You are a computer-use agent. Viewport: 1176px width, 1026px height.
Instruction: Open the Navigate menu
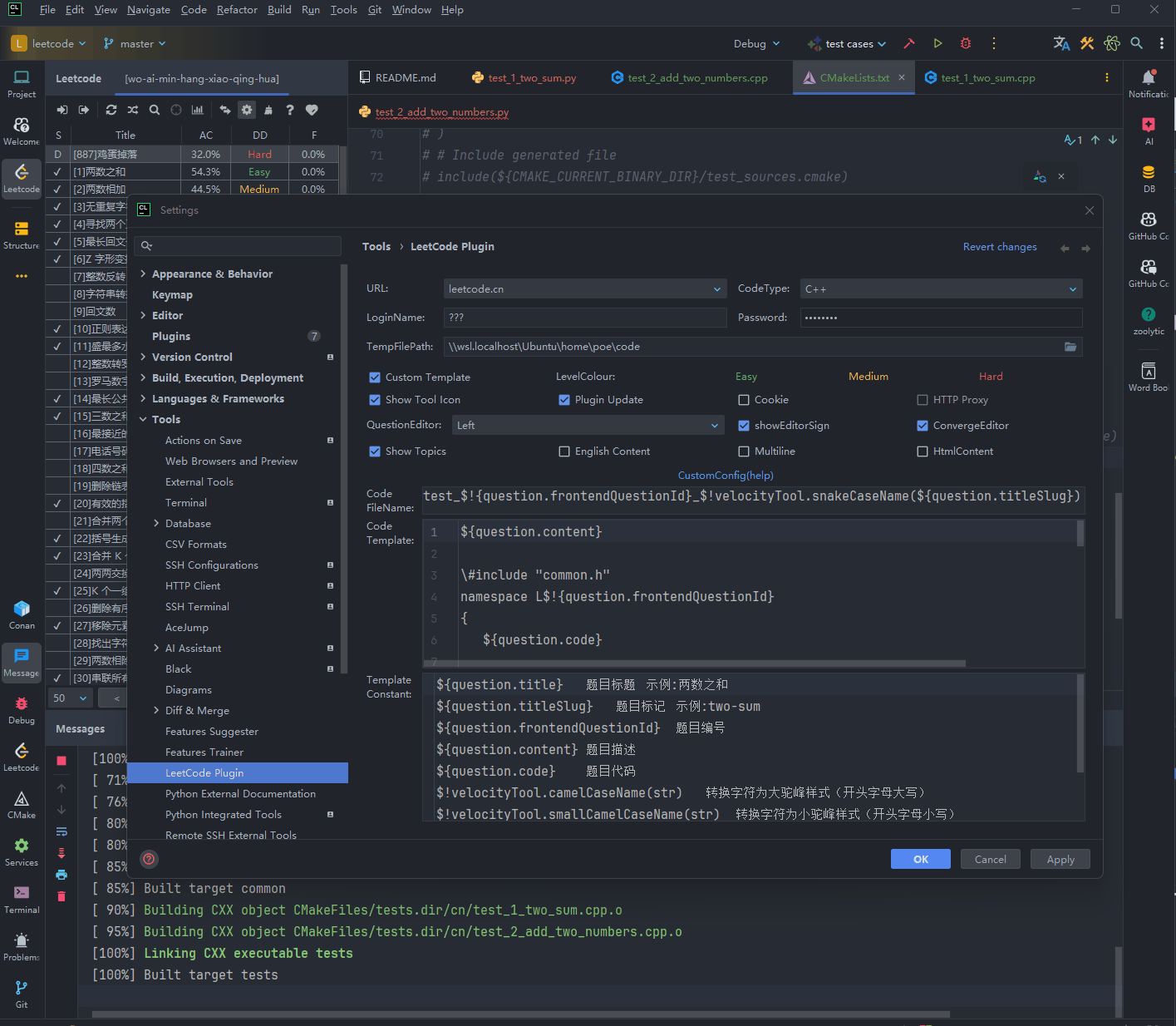149,10
